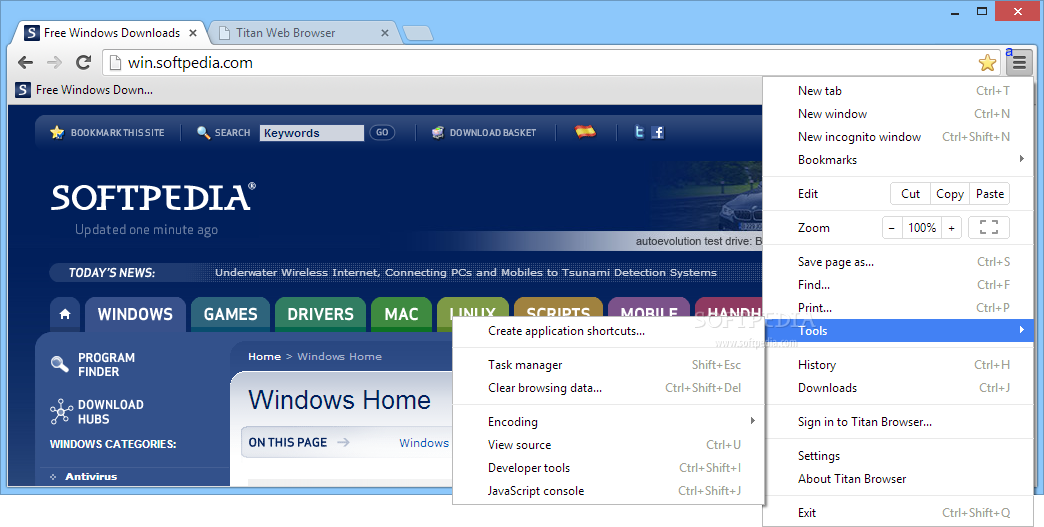Viewport: 1044px width, 527px height.
Task: Click Windows link in On This Page
Action: pos(424,443)
